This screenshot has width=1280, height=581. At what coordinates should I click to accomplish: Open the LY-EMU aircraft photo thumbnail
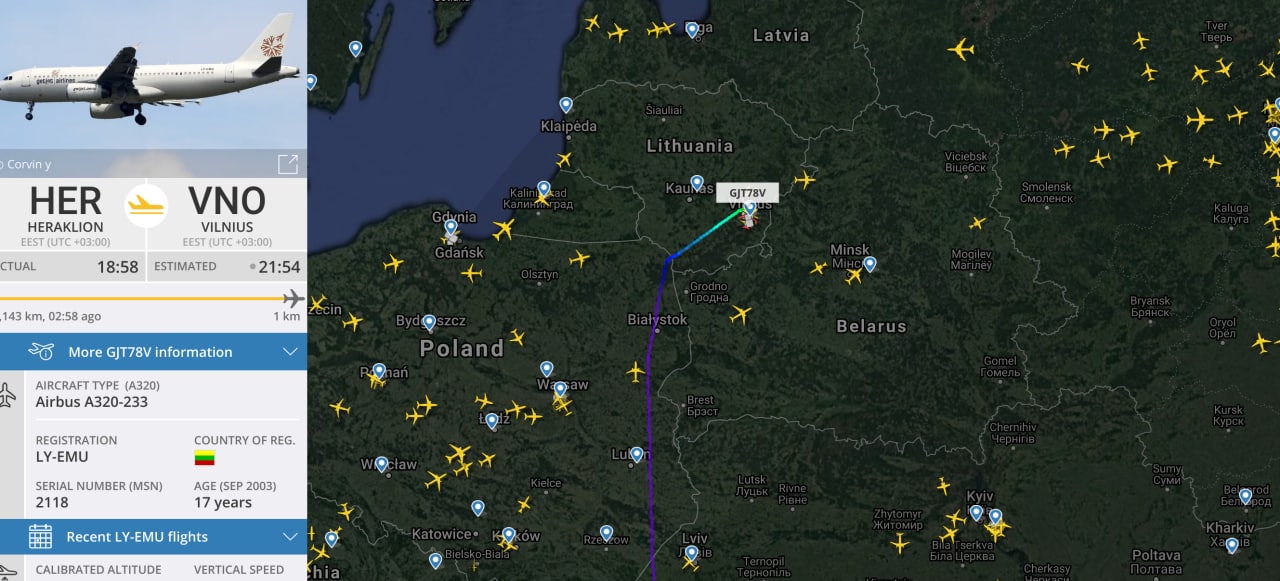(153, 75)
